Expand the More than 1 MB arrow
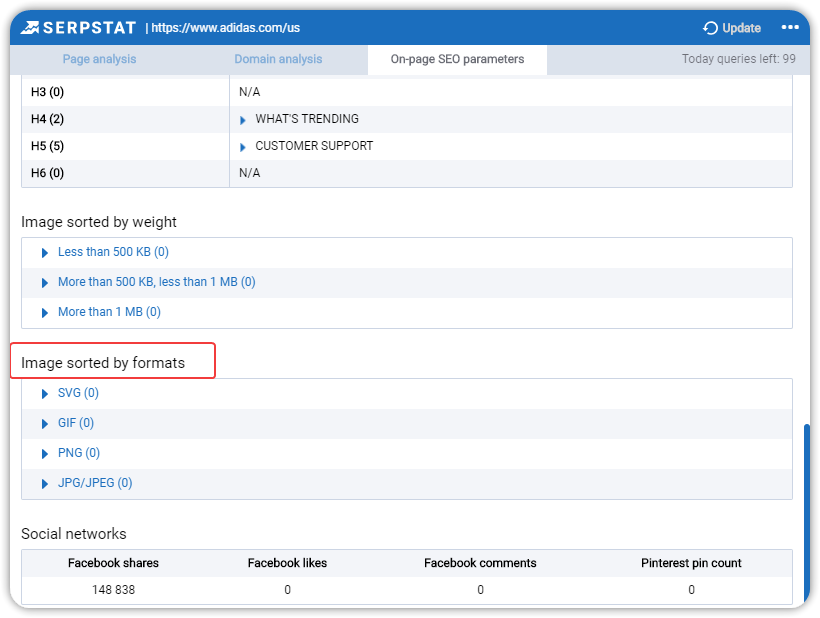 (x=45, y=313)
